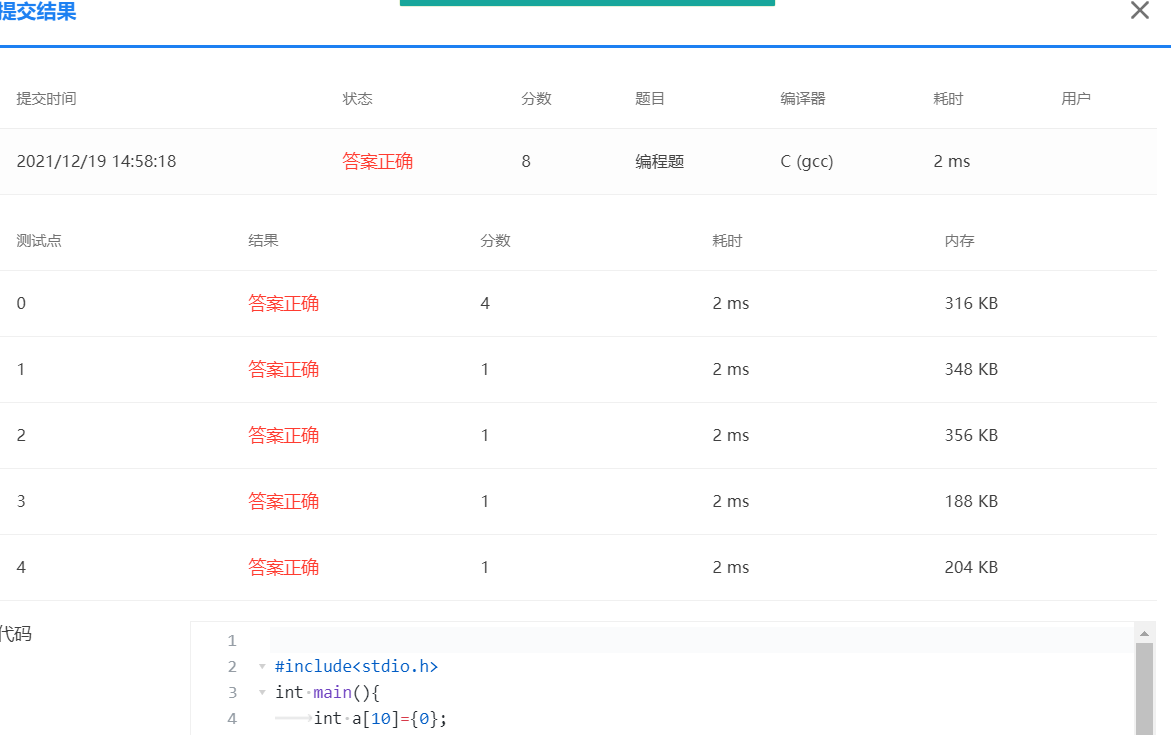Close the 提交结果 dialog with the X
This screenshot has width=1171, height=735.
point(1139,11)
